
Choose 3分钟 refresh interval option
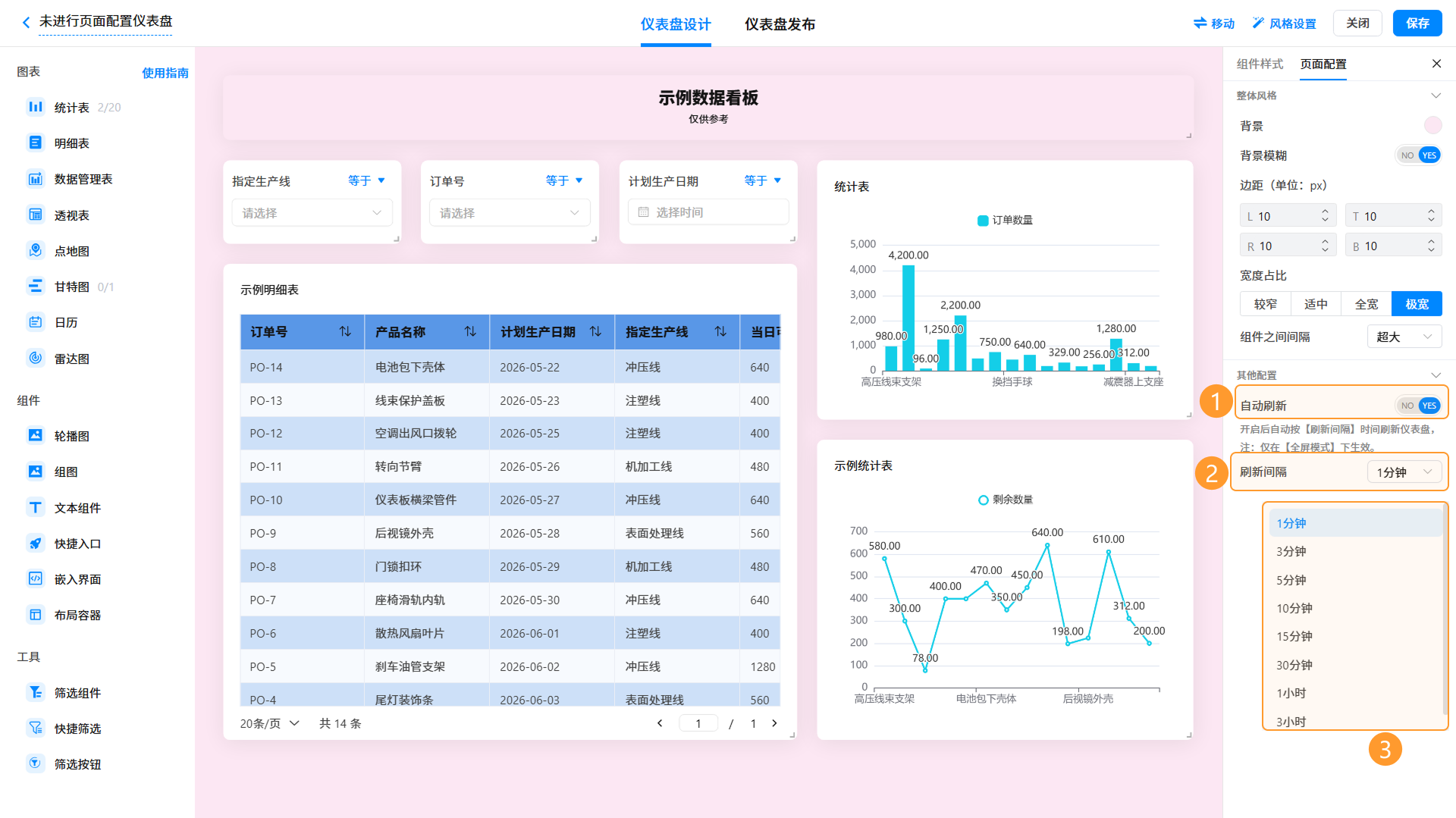tap(1355, 551)
